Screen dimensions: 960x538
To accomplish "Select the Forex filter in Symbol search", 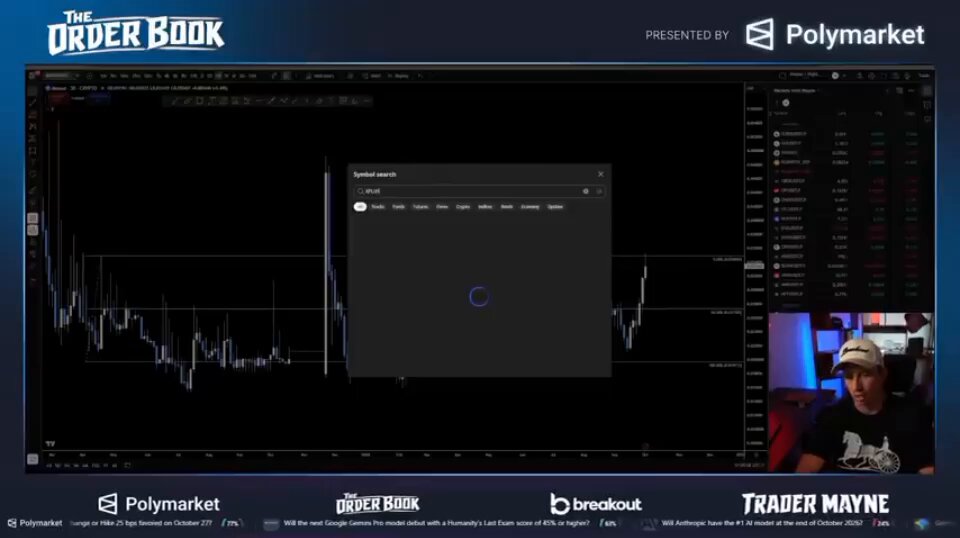I will [x=442, y=207].
